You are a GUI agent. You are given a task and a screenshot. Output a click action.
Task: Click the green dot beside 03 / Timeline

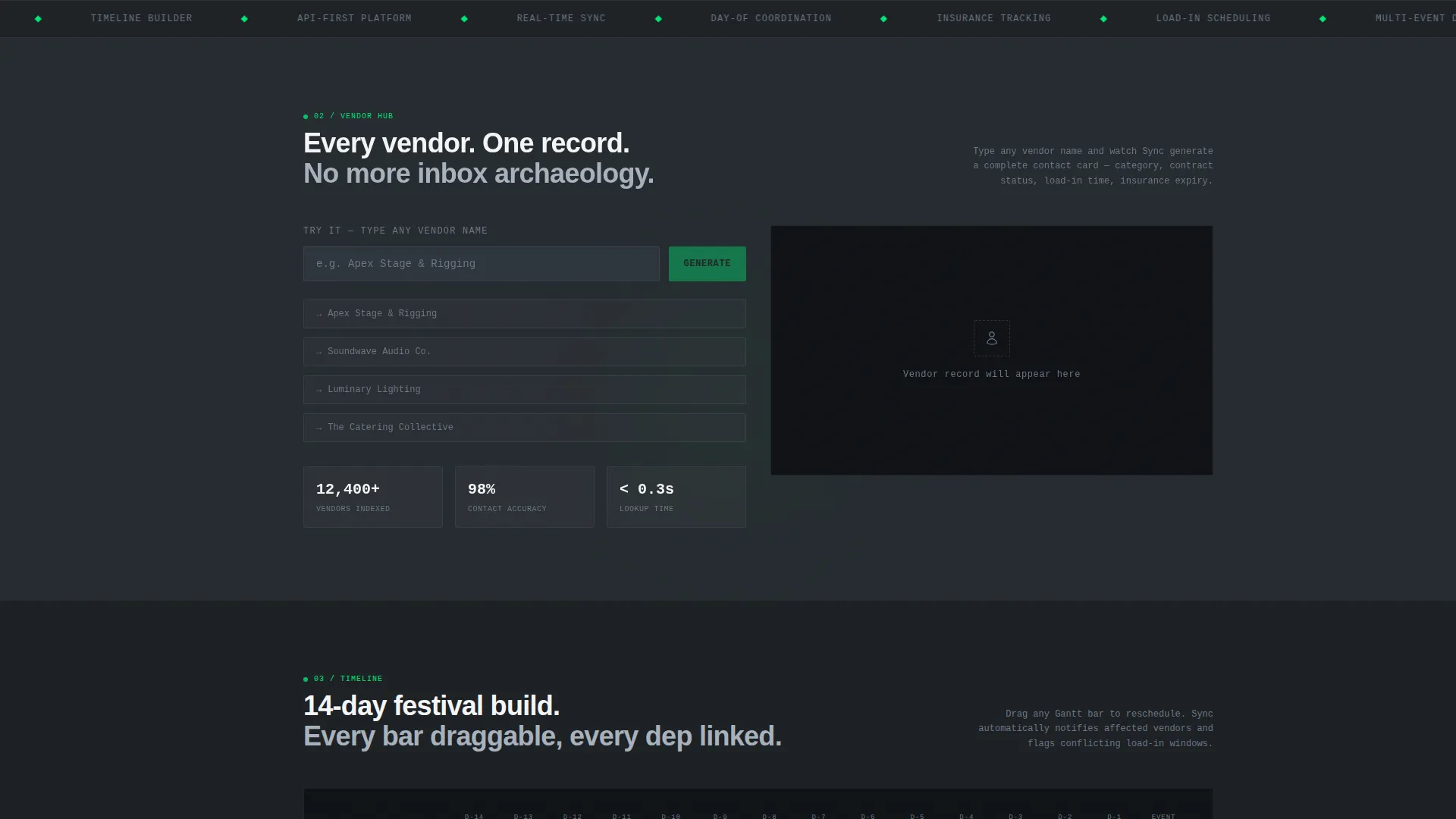point(306,679)
